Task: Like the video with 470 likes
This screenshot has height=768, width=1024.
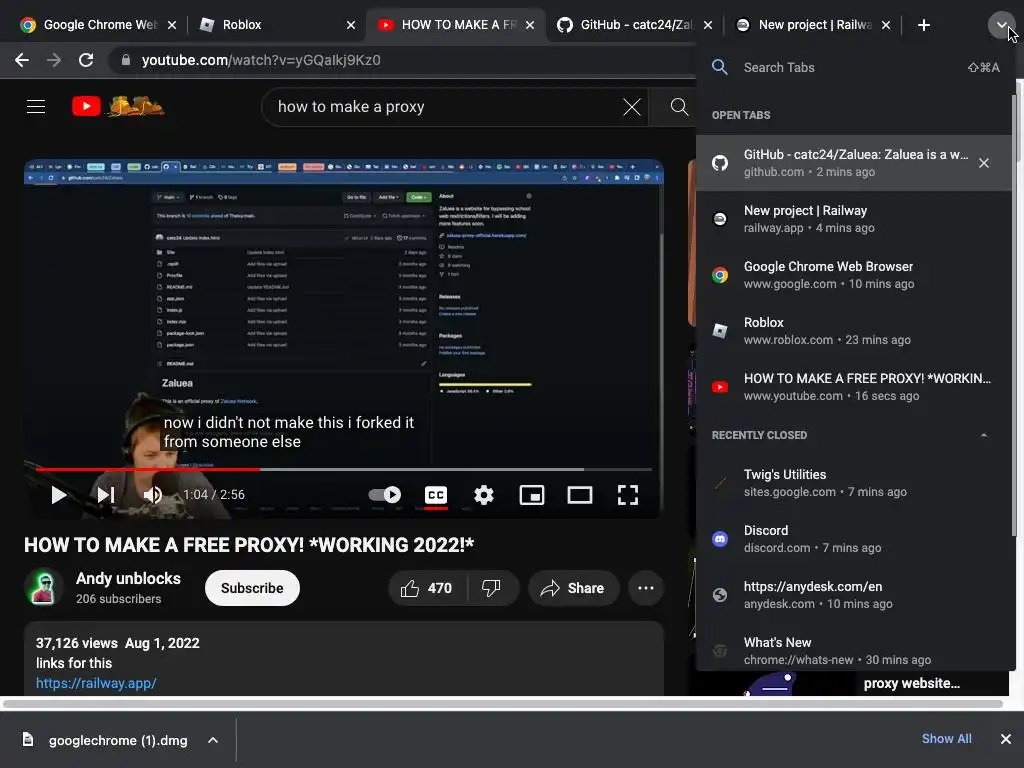Action: (x=426, y=588)
